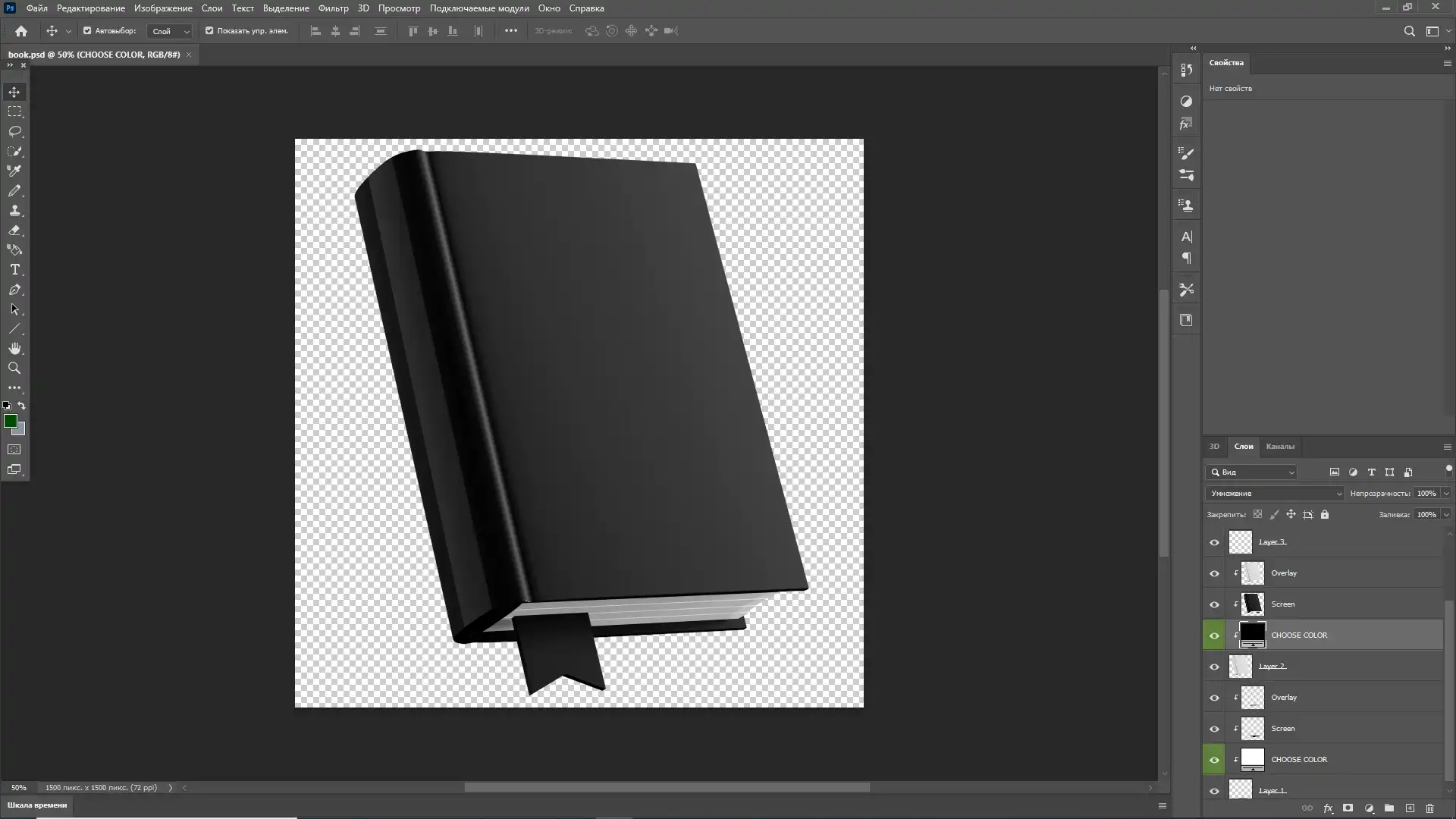Click the green foreground color swatch
Screen dimensions: 1456x819
(11, 422)
